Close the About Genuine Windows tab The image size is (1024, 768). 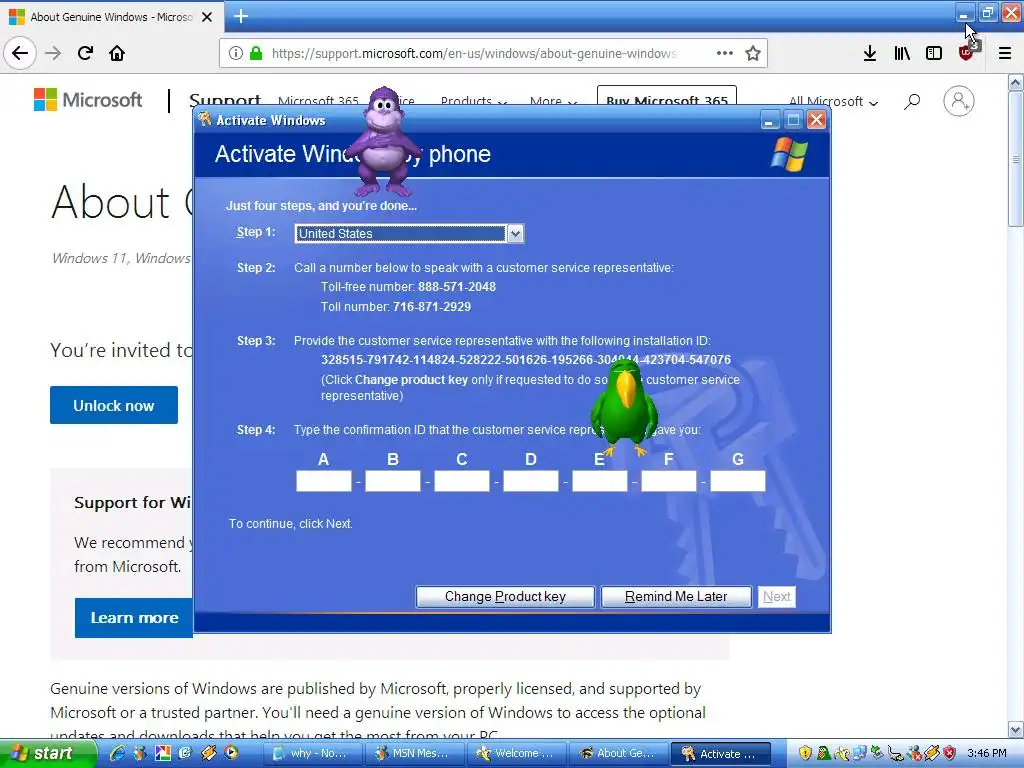(207, 17)
